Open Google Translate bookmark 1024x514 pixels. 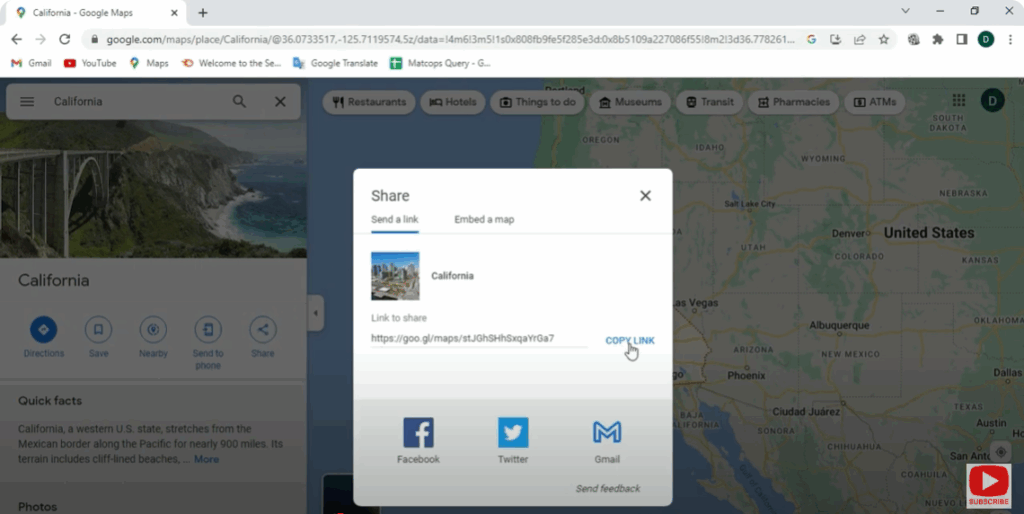click(x=336, y=63)
